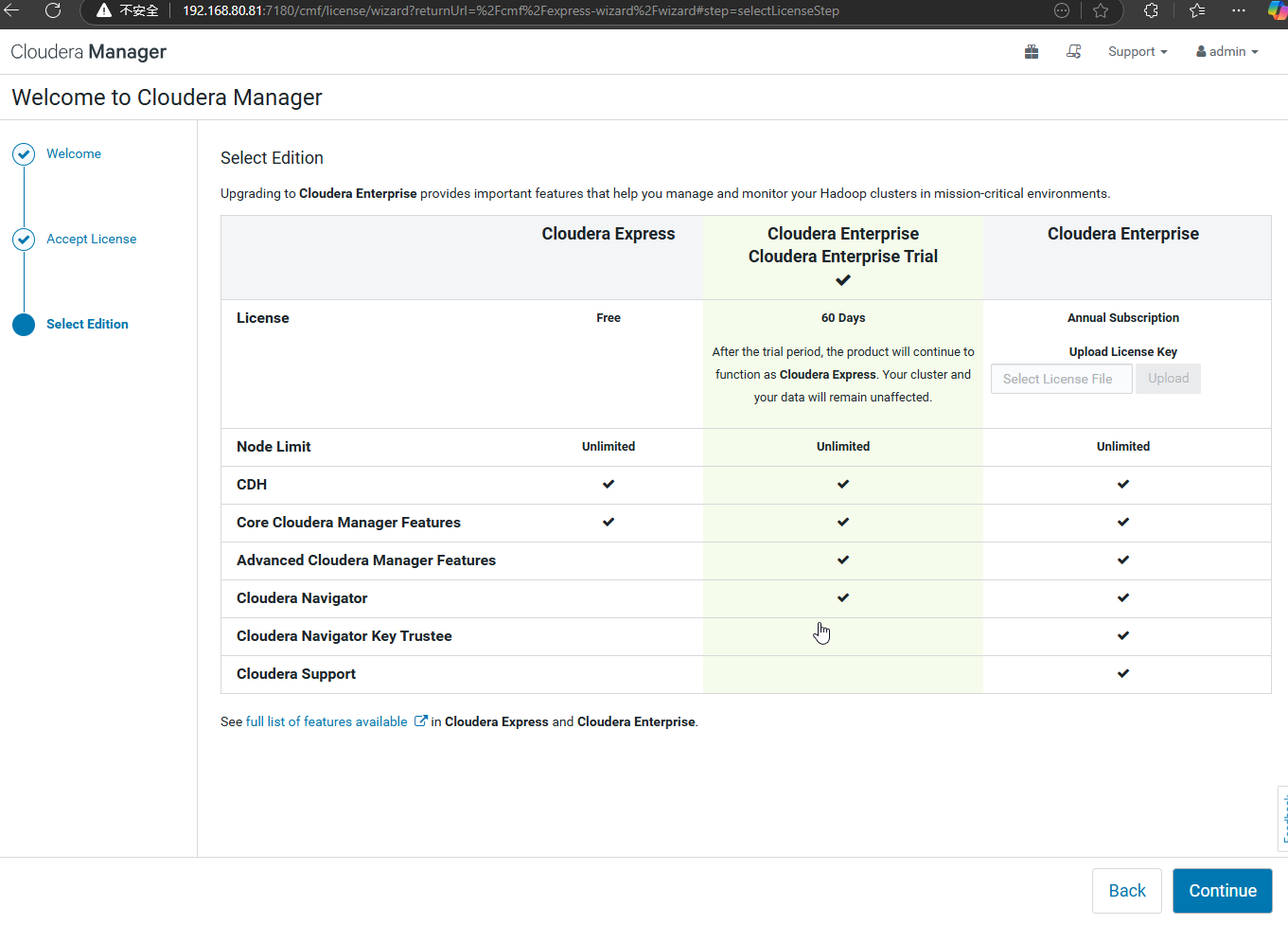Click the Cloudera Support row label
This screenshot has width=1288, height=925.
(296, 674)
